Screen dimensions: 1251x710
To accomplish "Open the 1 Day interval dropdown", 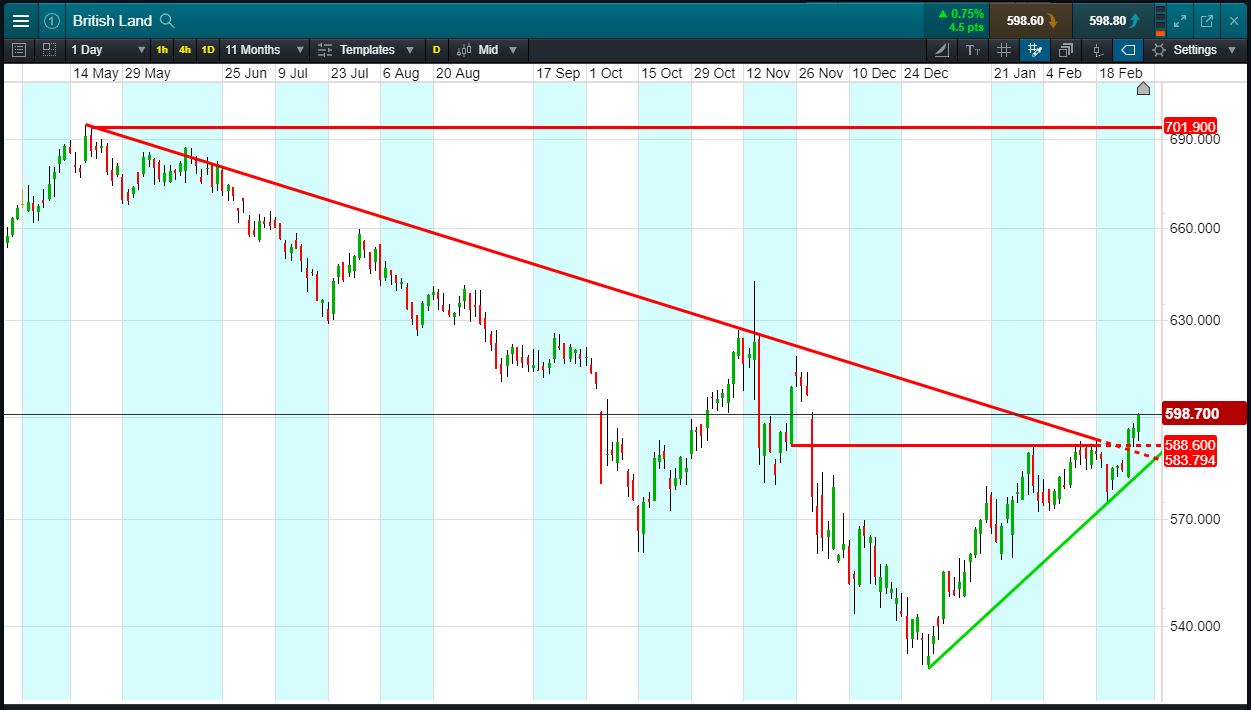I will [108, 49].
